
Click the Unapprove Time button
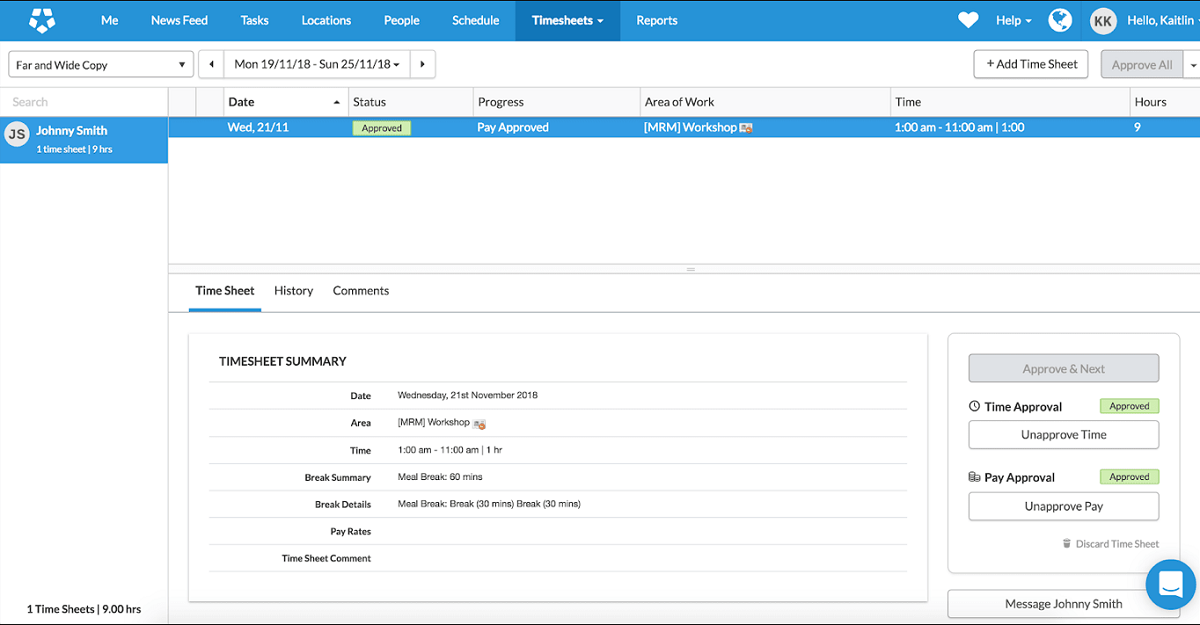click(x=1063, y=435)
